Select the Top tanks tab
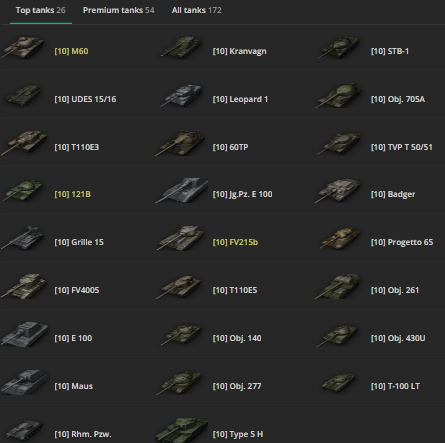Screen dimensions: 445x443 (41, 10)
